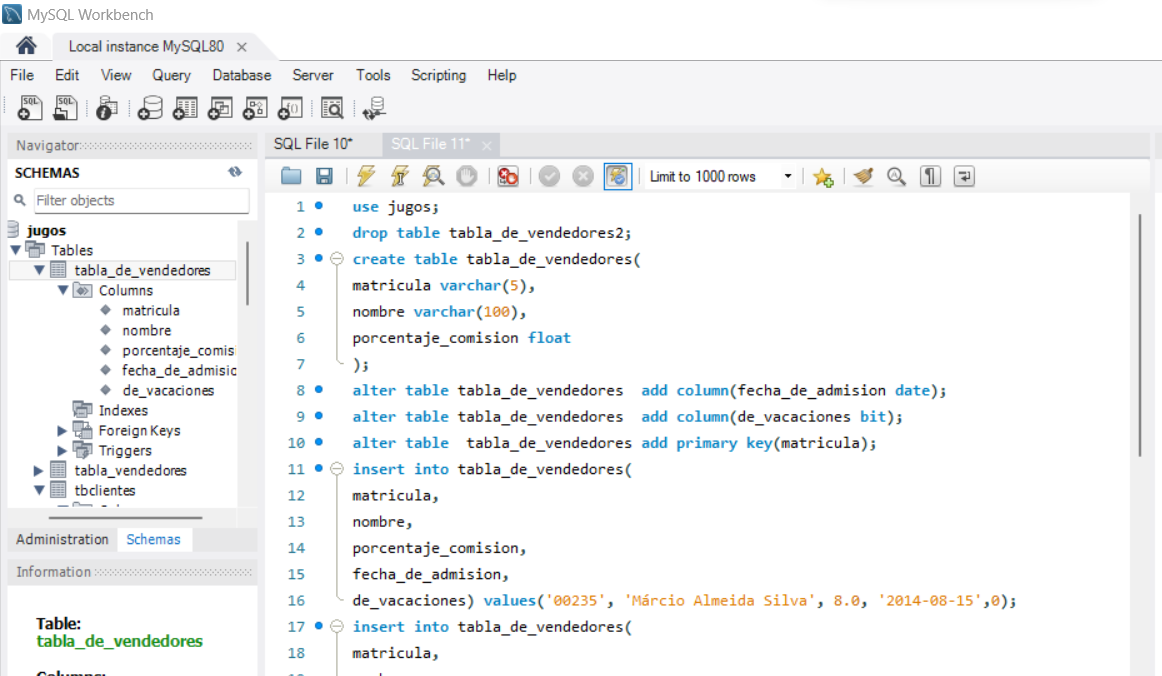Save the script to a file

[x=324, y=176]
